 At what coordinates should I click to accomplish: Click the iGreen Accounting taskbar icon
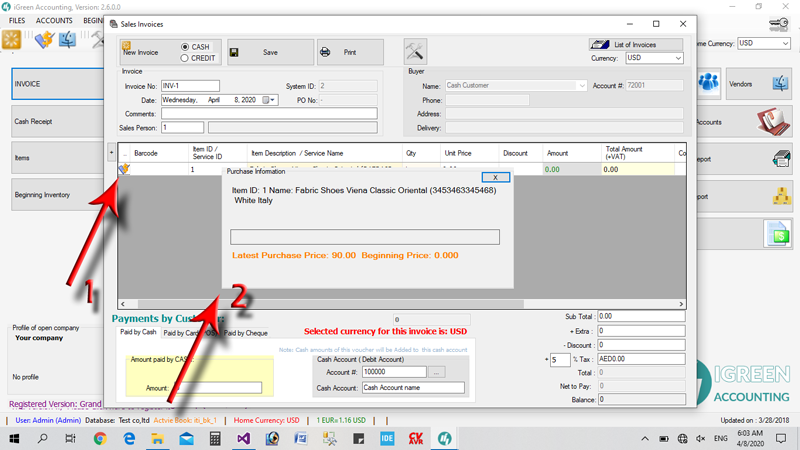pos(444,439)
